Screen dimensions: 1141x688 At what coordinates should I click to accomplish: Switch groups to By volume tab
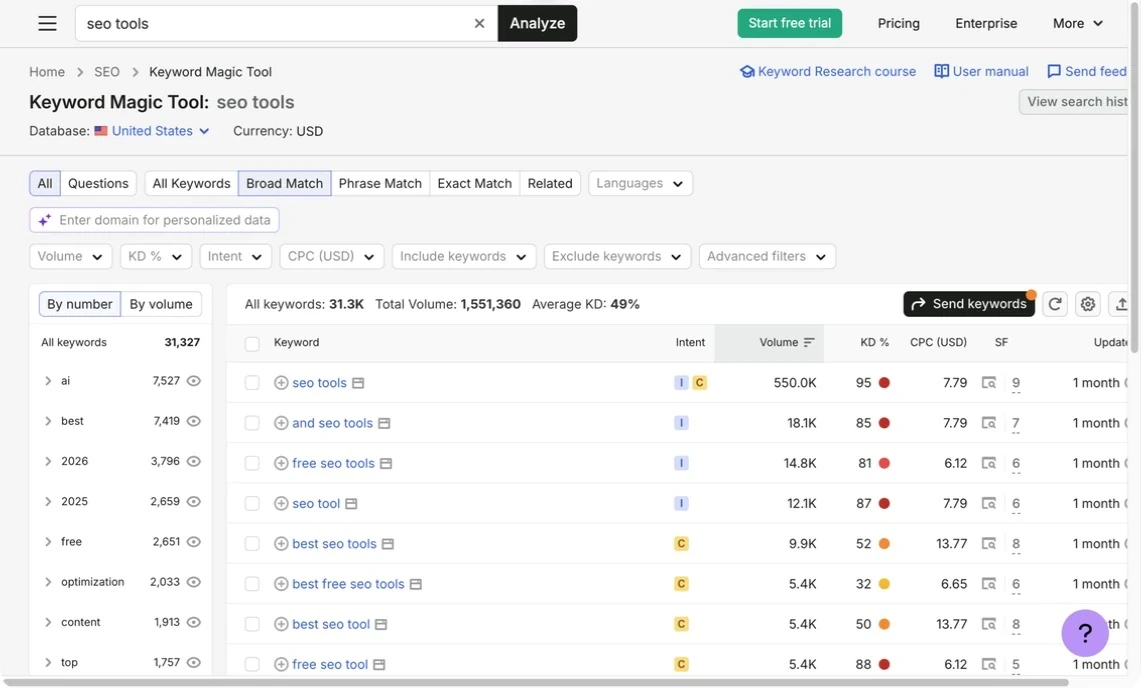(x=161, y=304)
